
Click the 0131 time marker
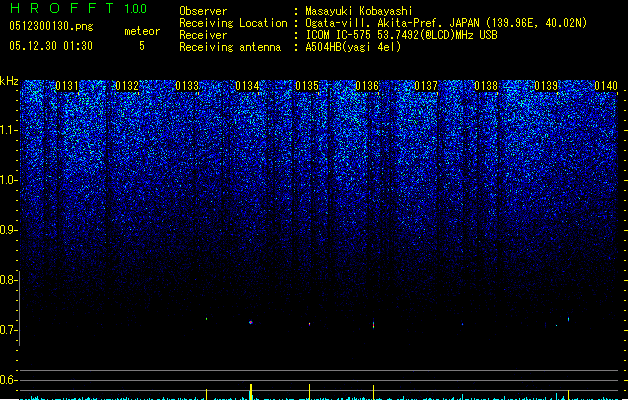pyautogui.click(x=67, y=86)
